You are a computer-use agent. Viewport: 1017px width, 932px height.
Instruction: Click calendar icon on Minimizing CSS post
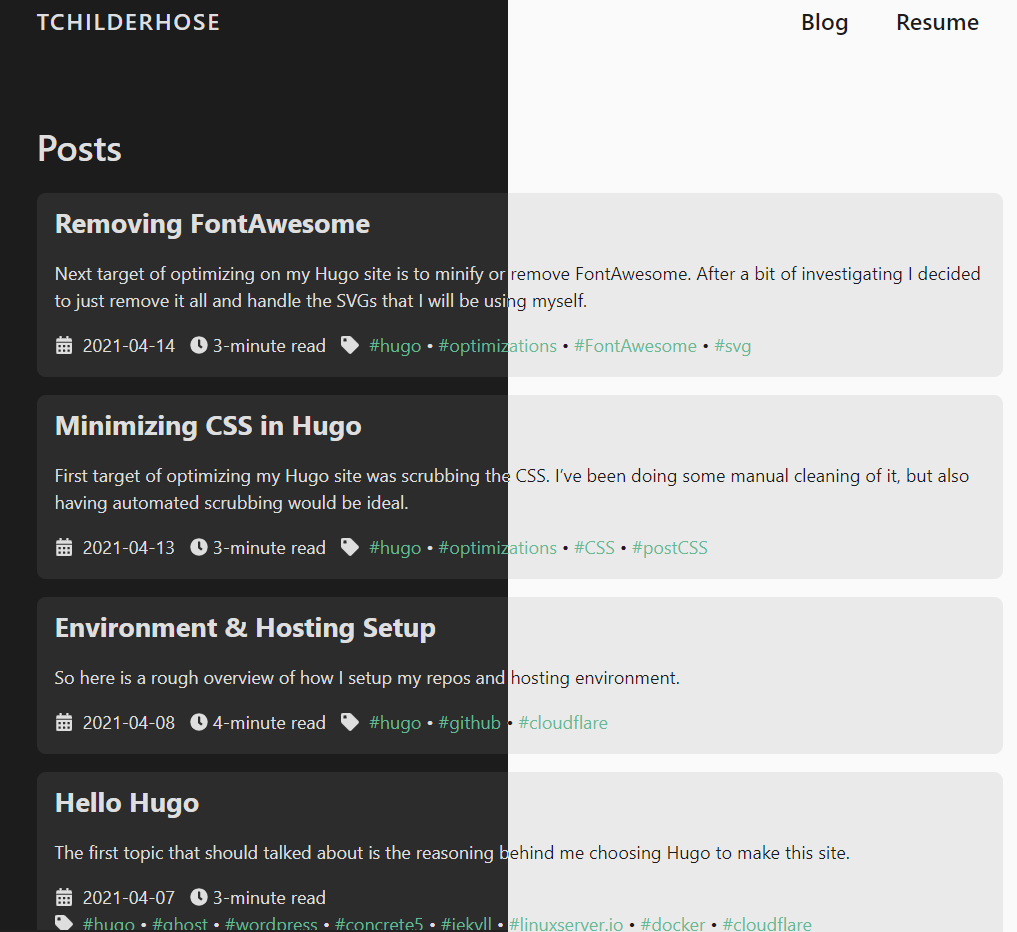pyautogui.click(x=64, y=548)
